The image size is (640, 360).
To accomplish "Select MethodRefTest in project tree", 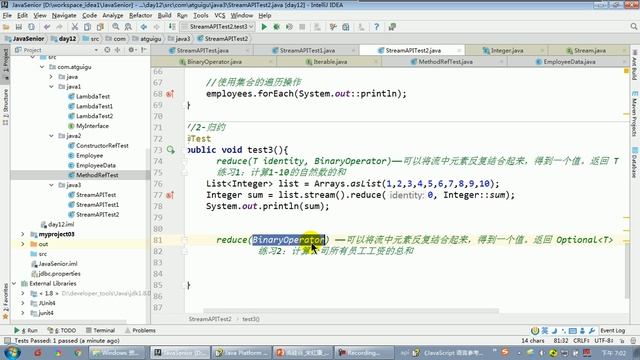I will (x=97, y=175).
